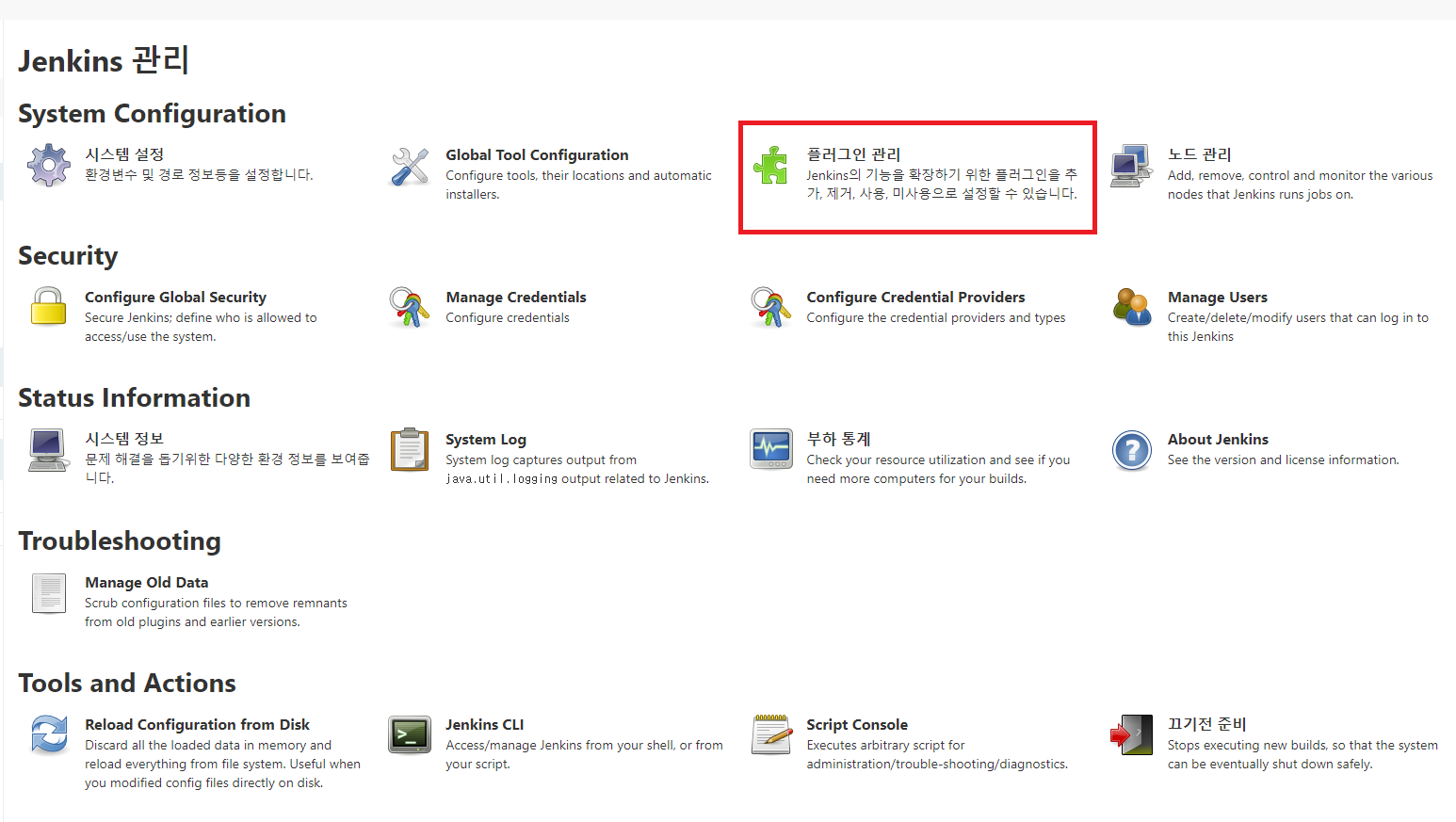Viewport: 1456px width, 822px height.
Task: Open the Jenkins CLI terminal icon
Action: tap(410, 734)
